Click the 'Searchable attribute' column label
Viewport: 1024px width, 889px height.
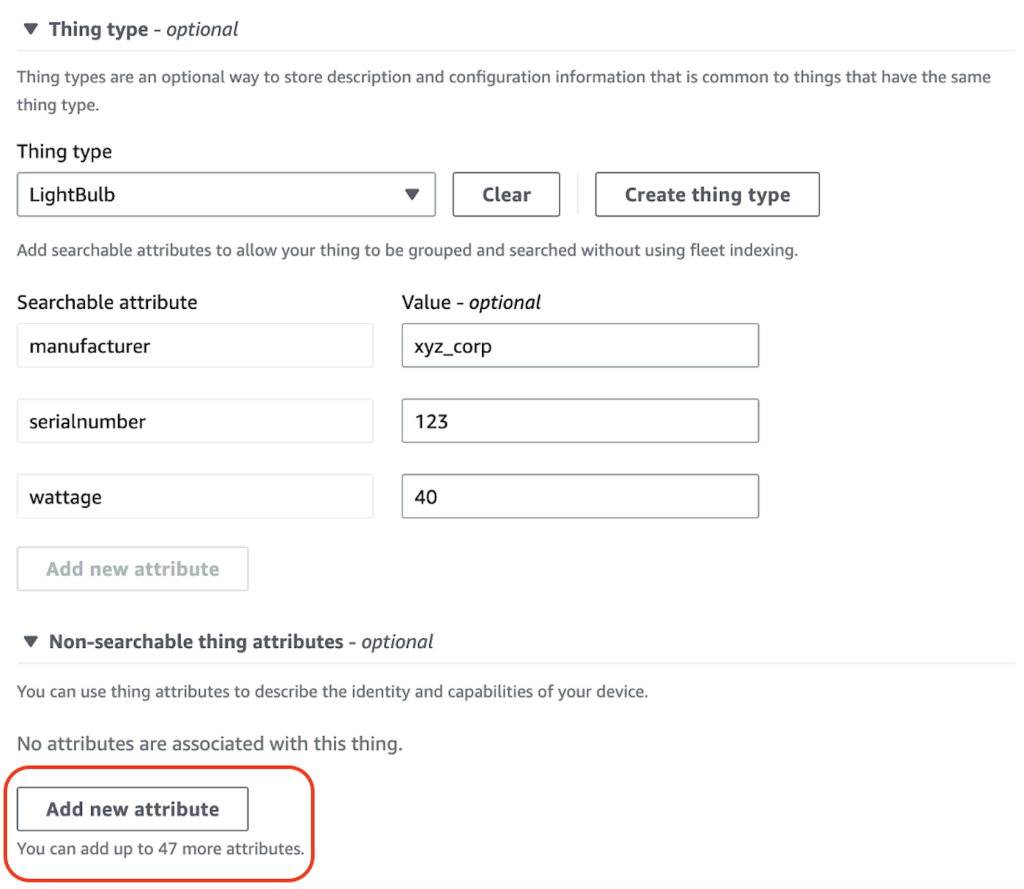point(107,302)
